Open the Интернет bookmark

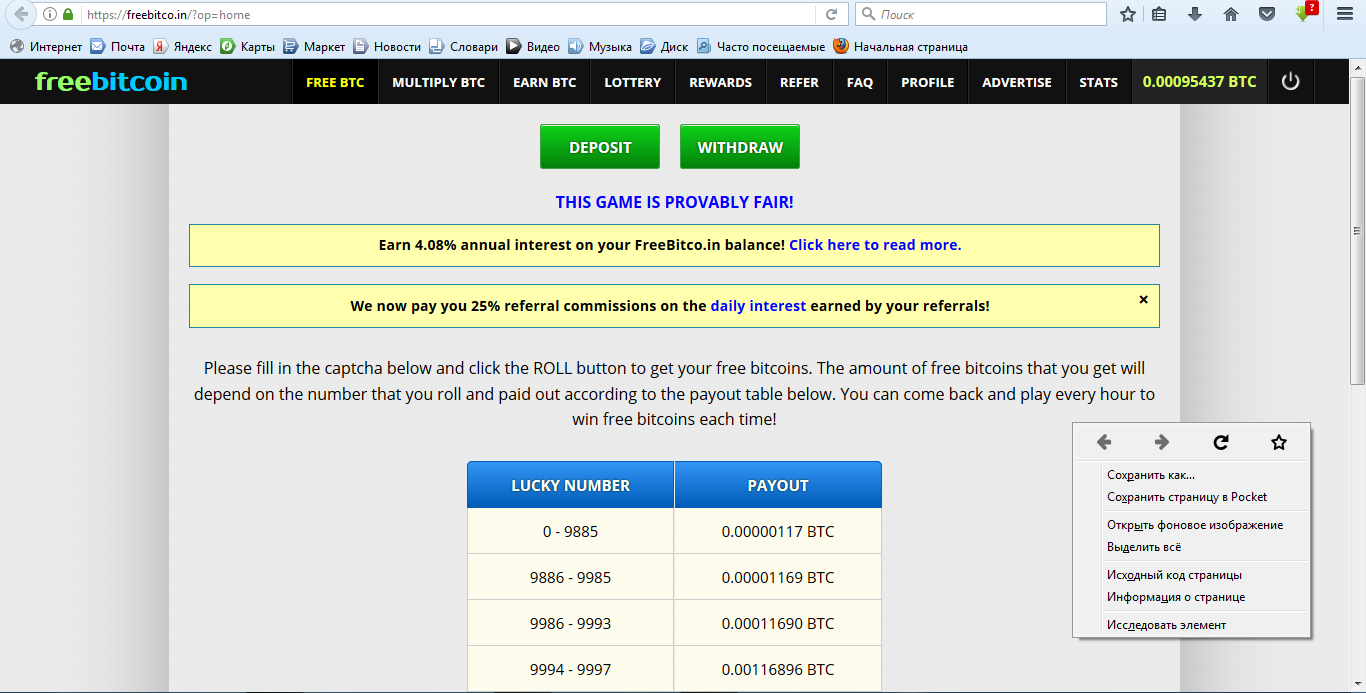pyautogui.click(x=46, y=46)
